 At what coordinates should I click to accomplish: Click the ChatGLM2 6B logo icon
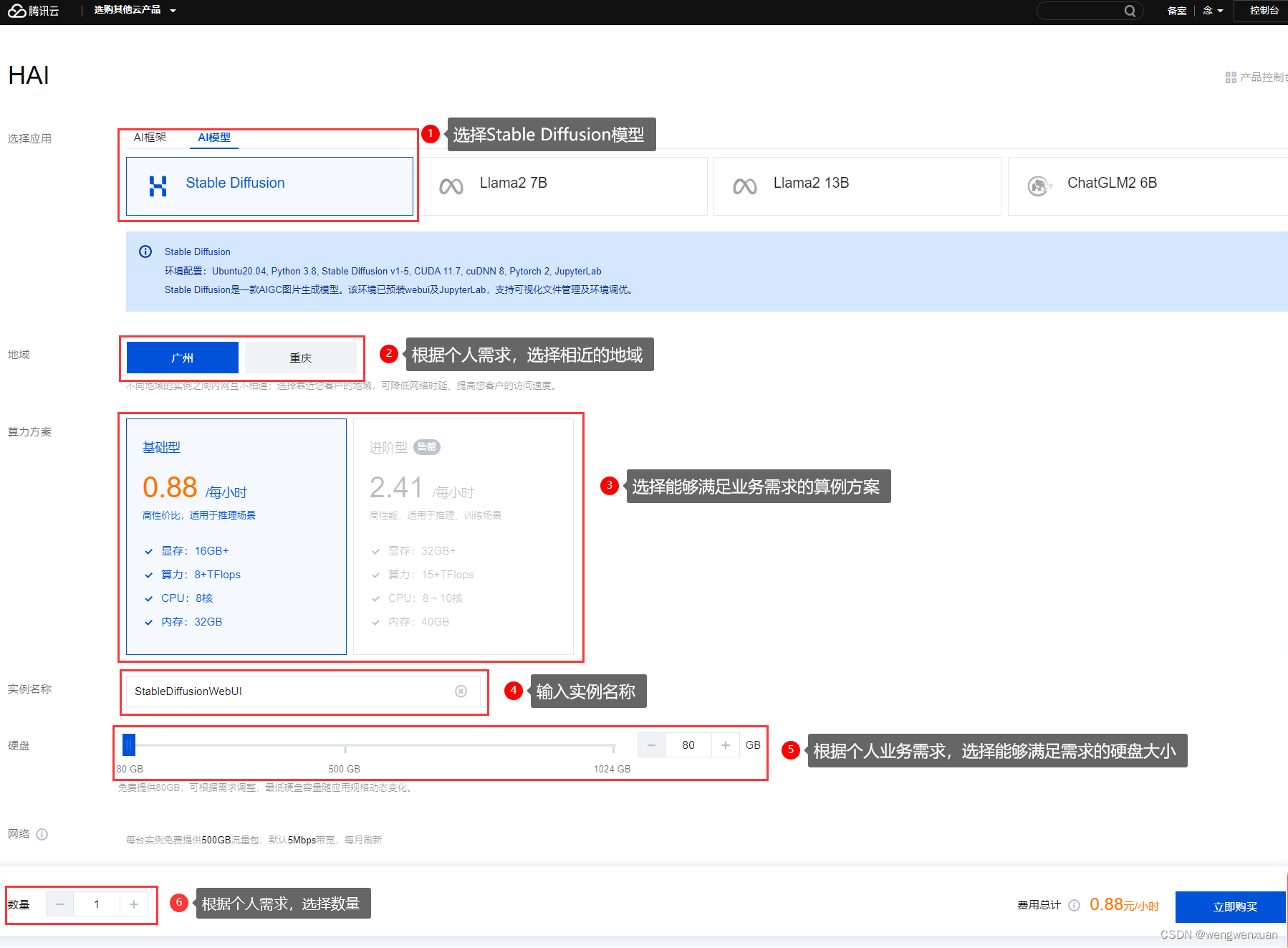(1039, 186)
